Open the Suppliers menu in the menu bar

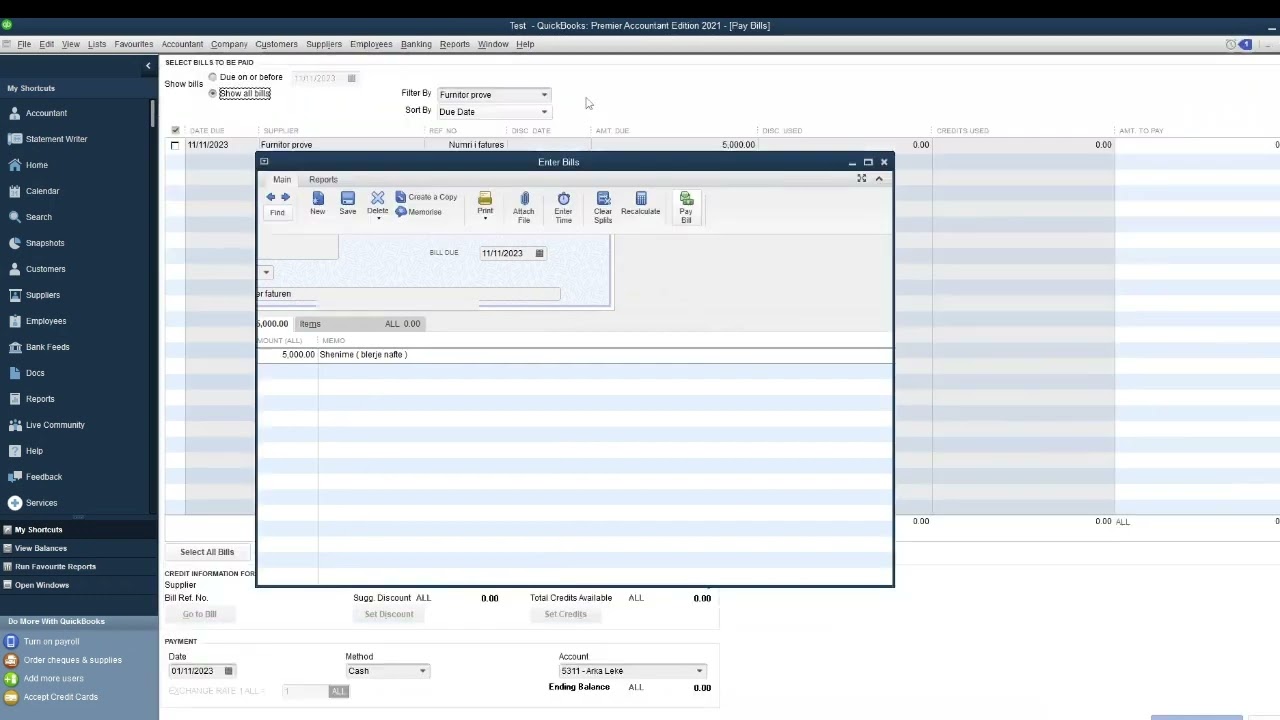point(324,44)
